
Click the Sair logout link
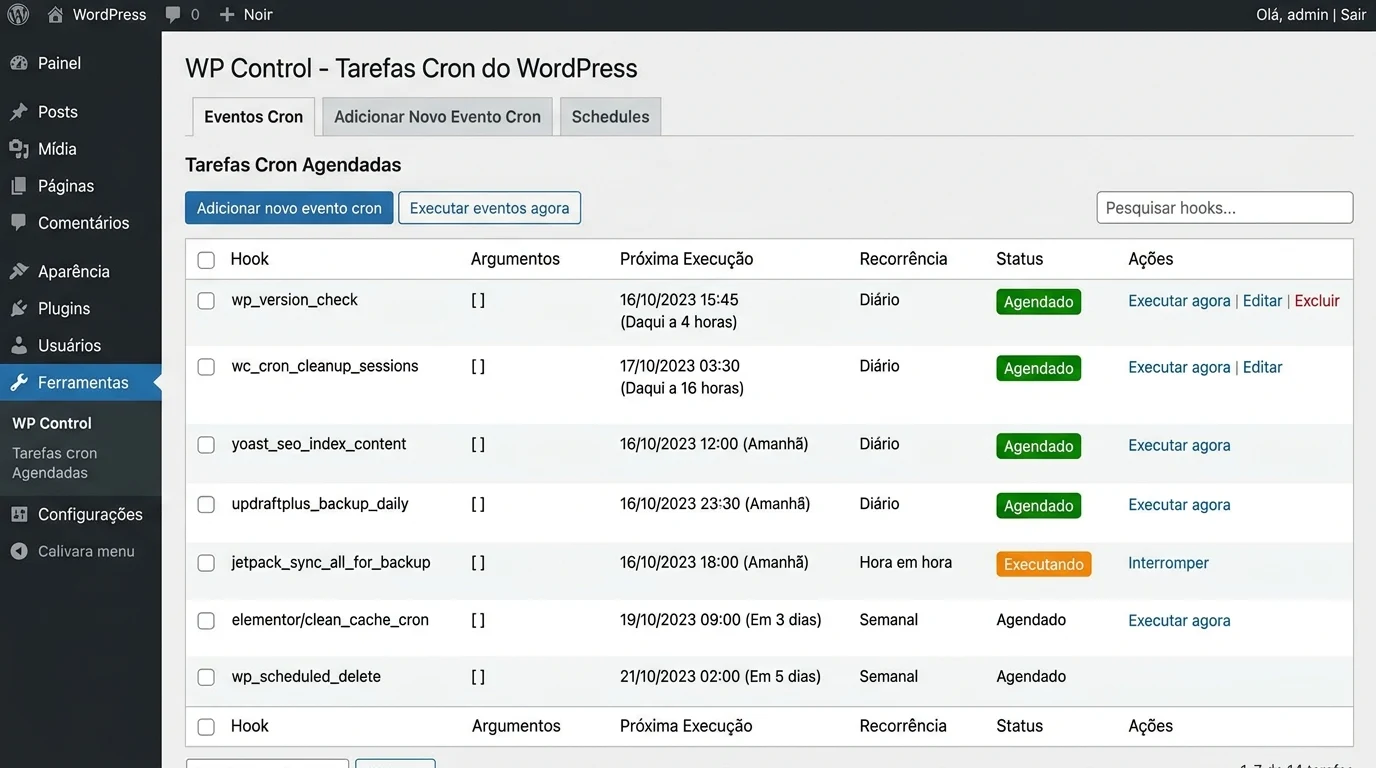click(x=1353, y=15)
